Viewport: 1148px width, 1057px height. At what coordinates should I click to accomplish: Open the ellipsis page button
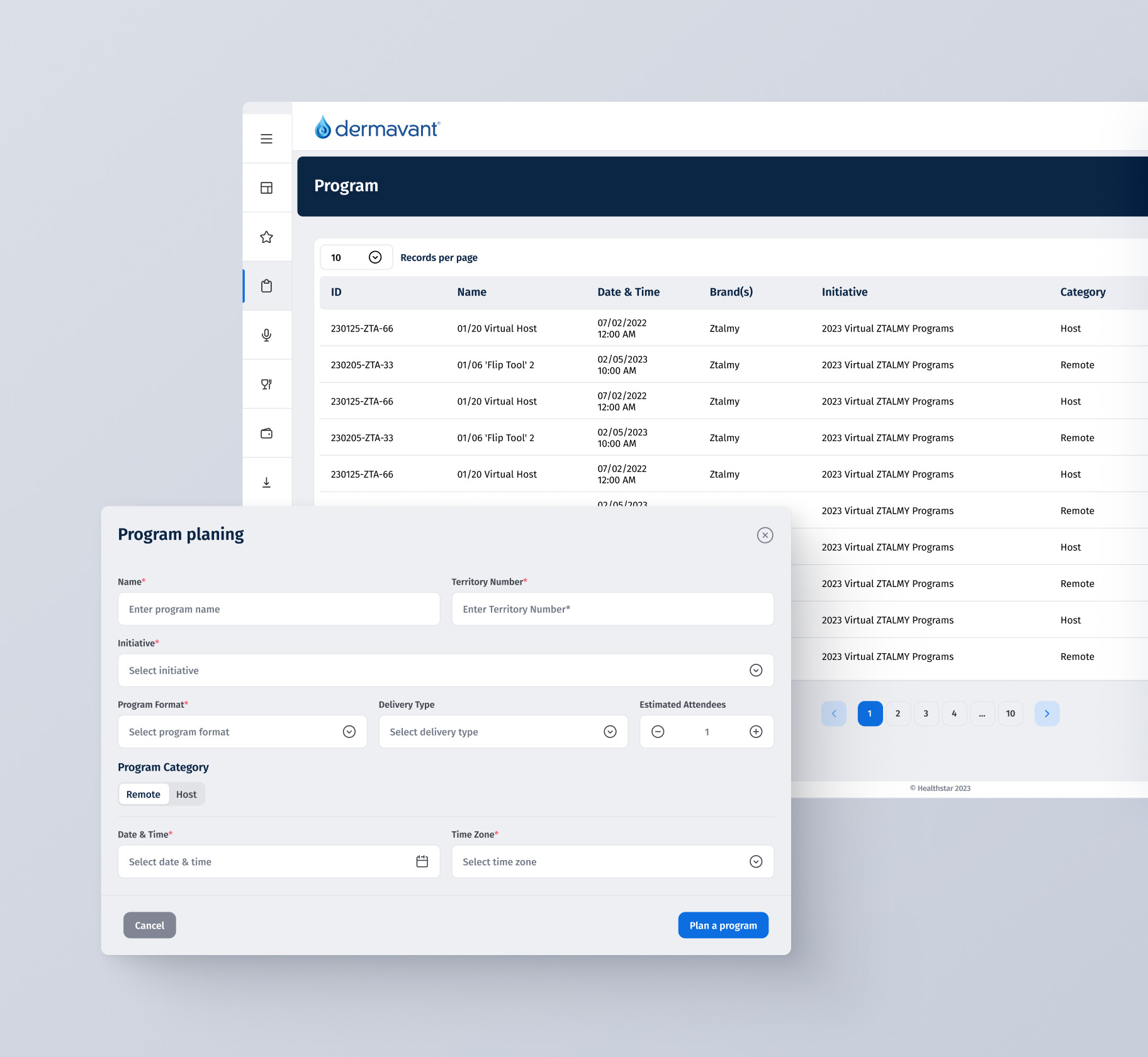click(x=982, y=713)
